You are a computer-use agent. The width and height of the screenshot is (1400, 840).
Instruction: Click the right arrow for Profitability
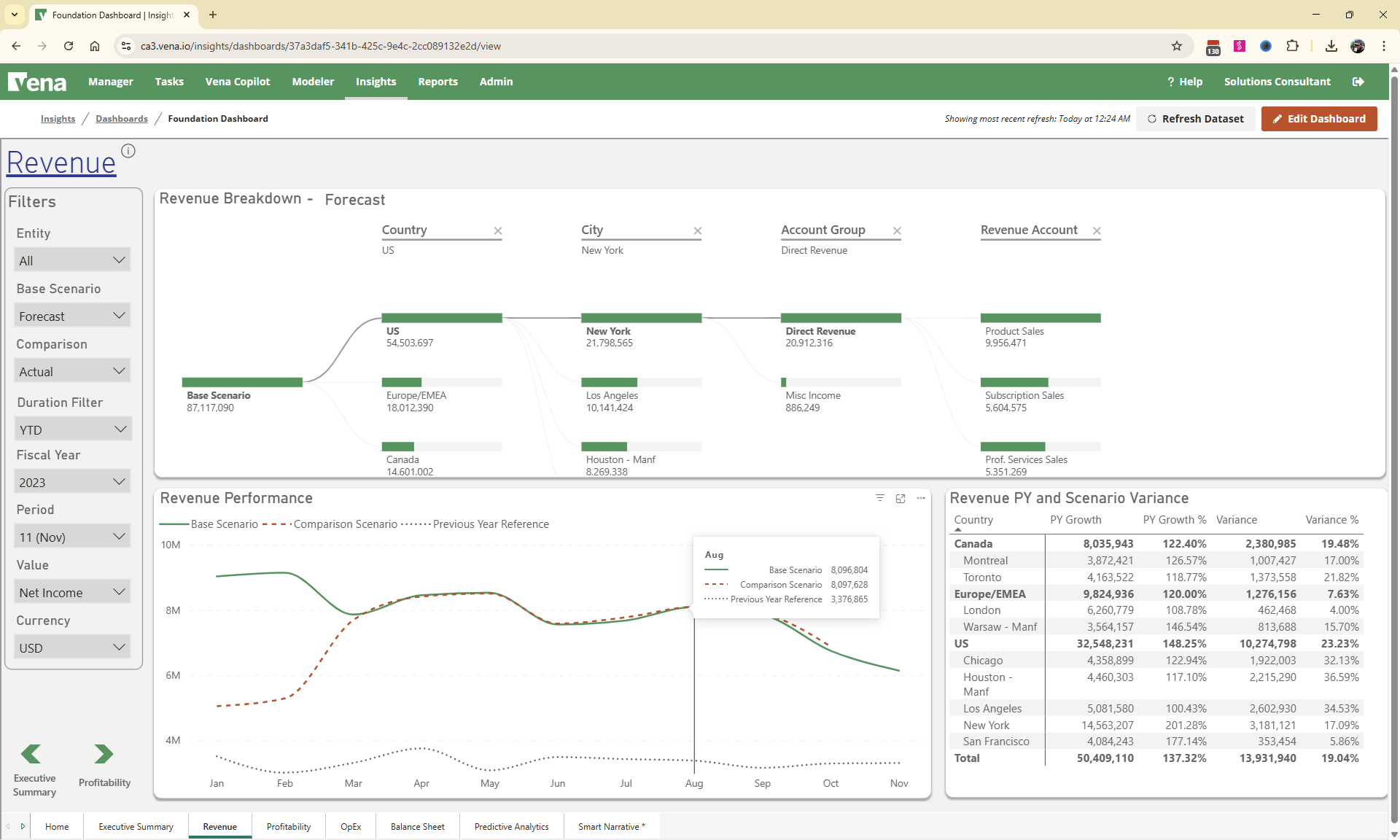pos(104,753)
